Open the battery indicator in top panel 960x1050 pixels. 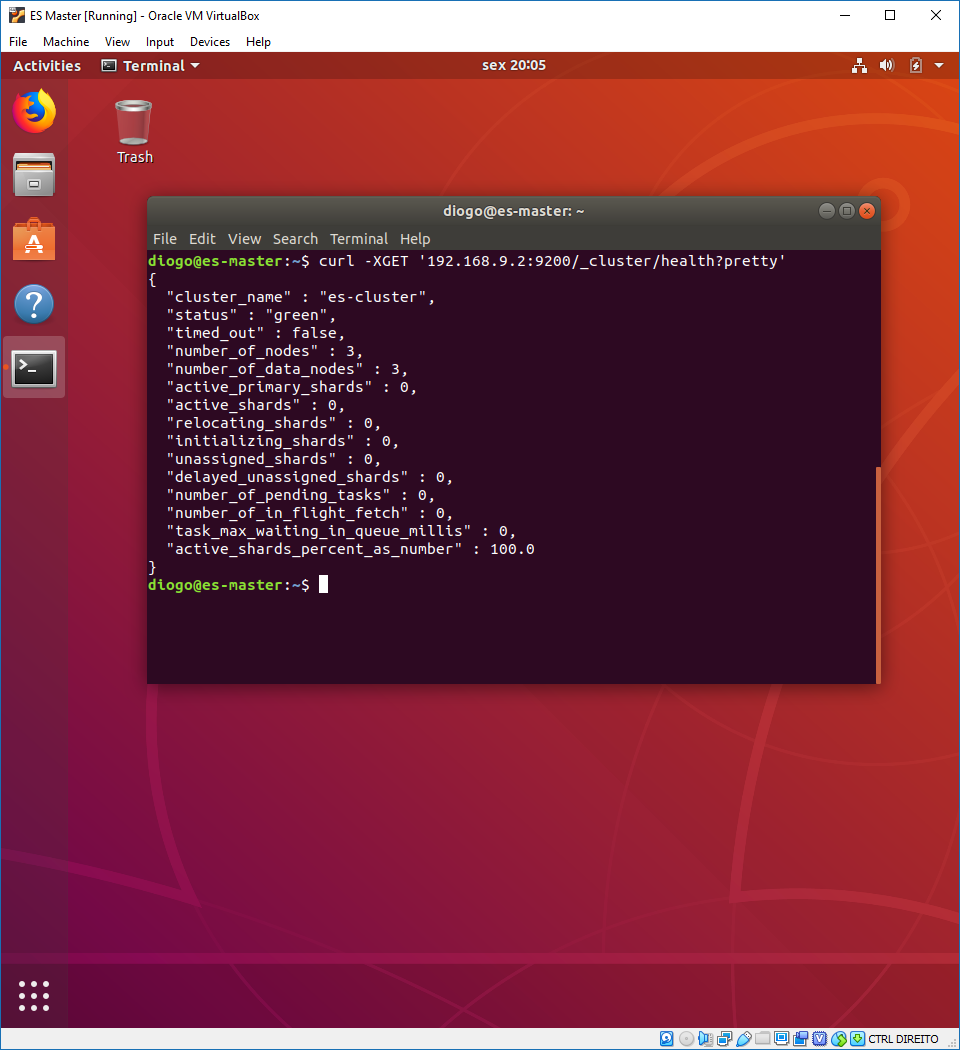click(916, 66)
